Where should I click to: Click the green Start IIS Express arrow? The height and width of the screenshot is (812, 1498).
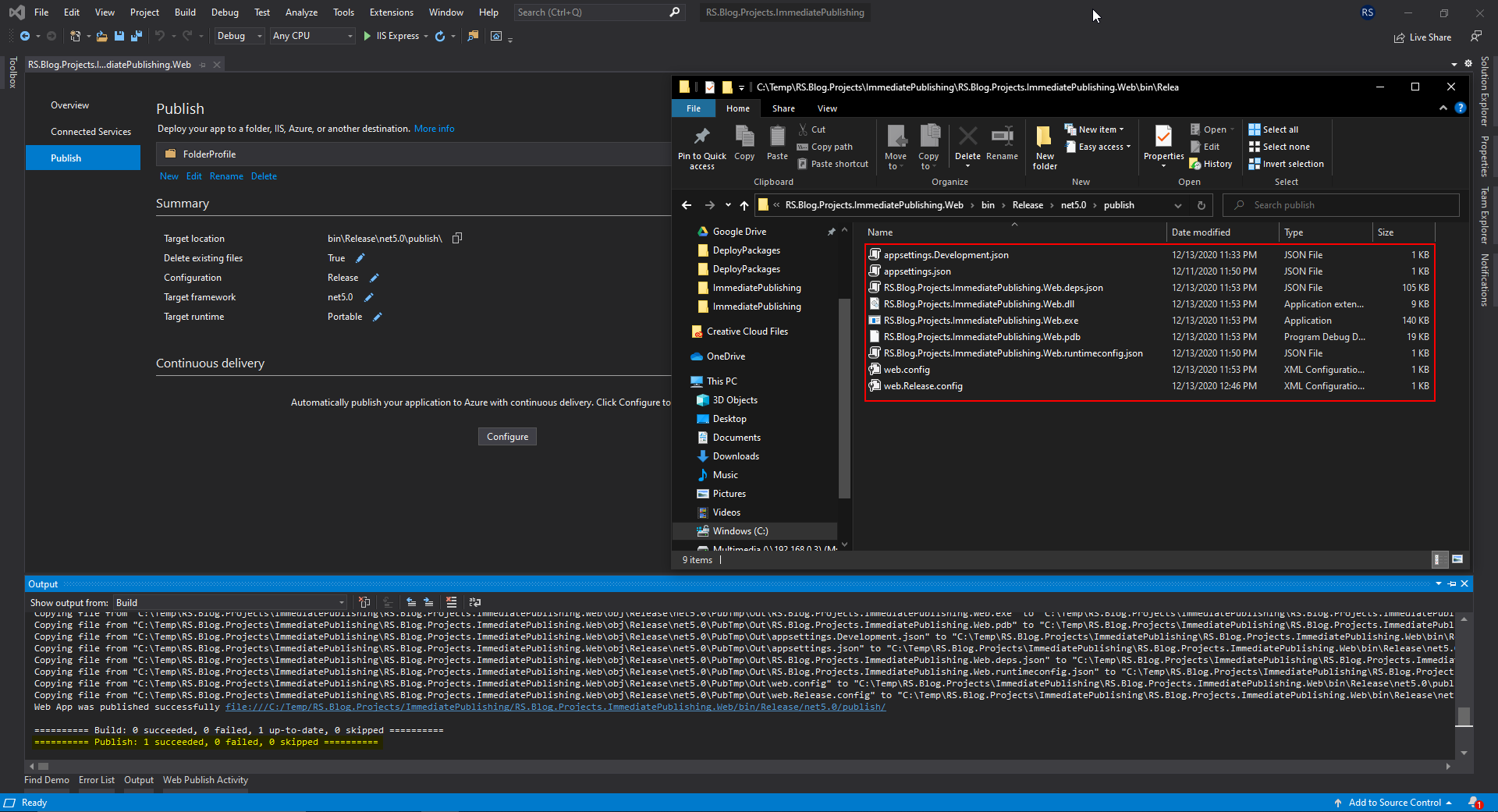(367, 36)
